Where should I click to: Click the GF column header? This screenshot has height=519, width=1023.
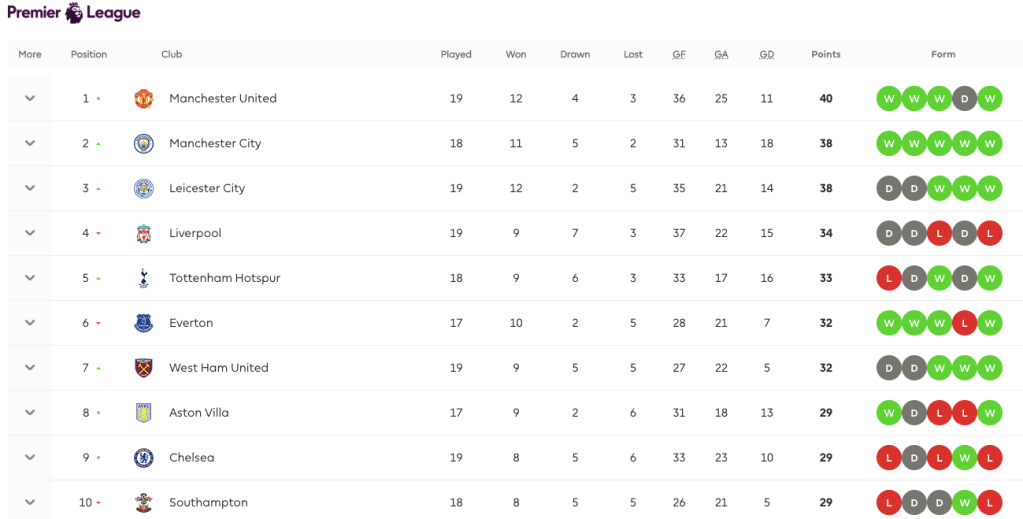pos(679,55)
